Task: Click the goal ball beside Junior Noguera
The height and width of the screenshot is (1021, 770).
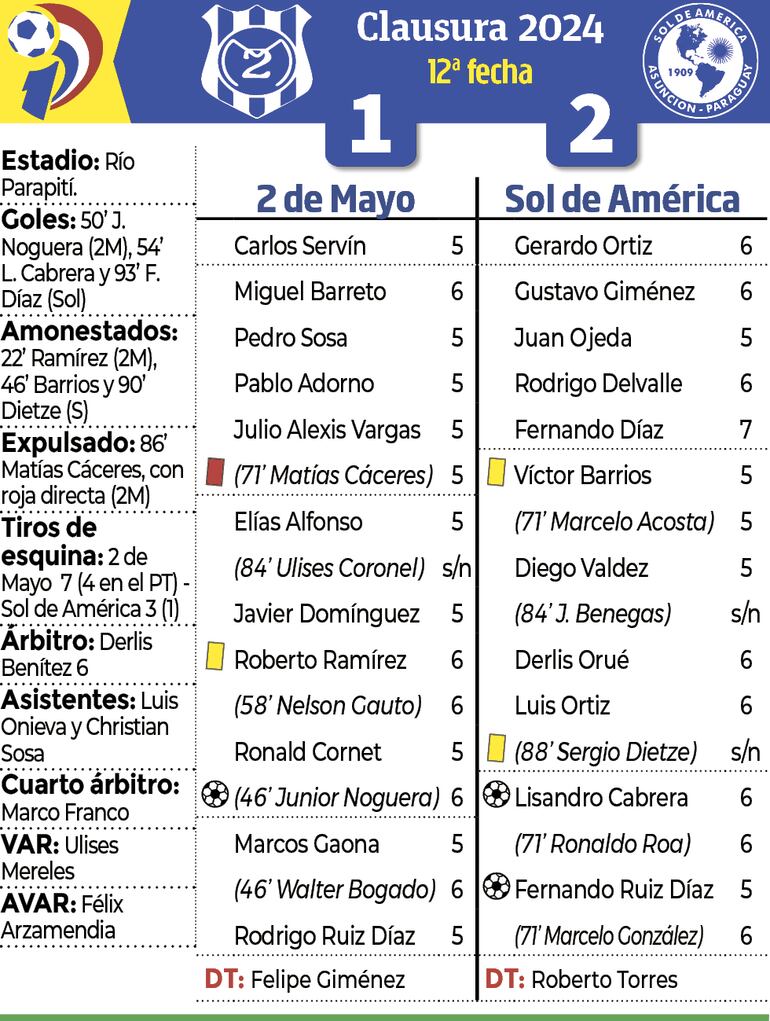Action: pos(213,796)
